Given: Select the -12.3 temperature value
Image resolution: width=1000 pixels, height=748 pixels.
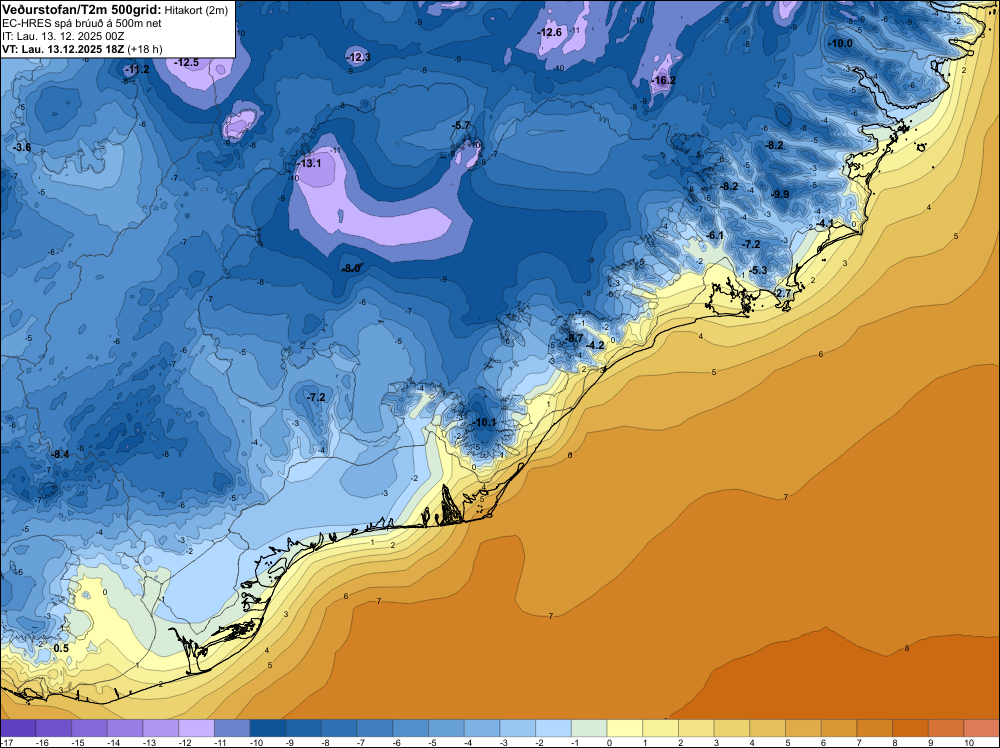Looking at the screenshot, I should (x=358, y=57).
